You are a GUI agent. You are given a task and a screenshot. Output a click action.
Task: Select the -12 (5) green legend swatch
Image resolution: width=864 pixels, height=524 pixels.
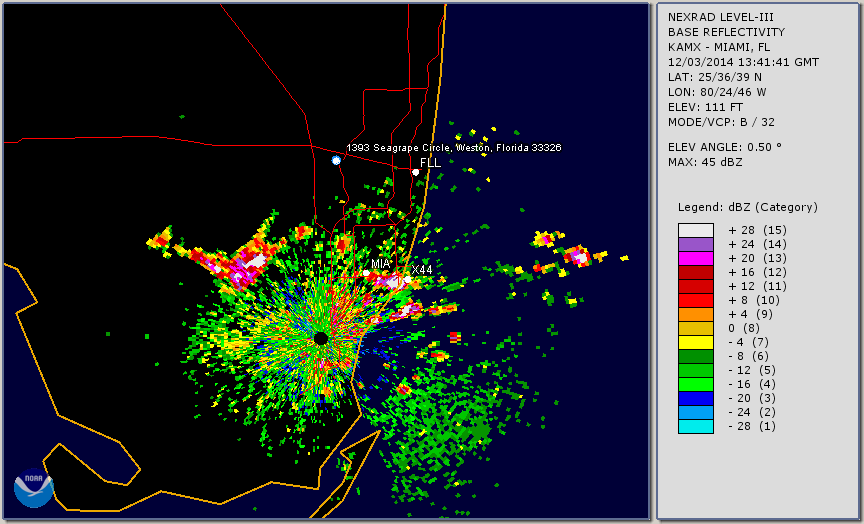point(696,370)
